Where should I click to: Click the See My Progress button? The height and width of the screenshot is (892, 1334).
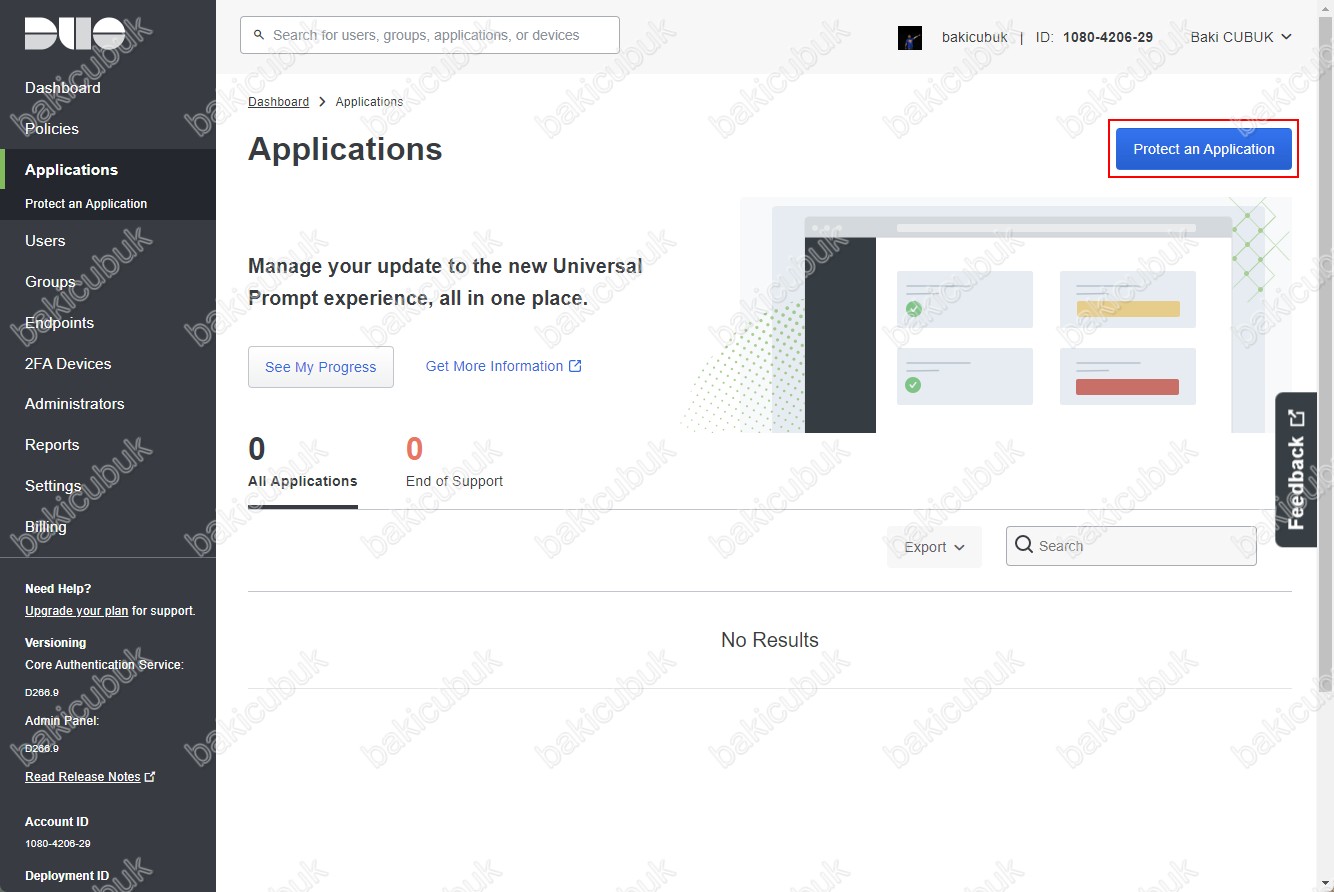coord(321,367)
